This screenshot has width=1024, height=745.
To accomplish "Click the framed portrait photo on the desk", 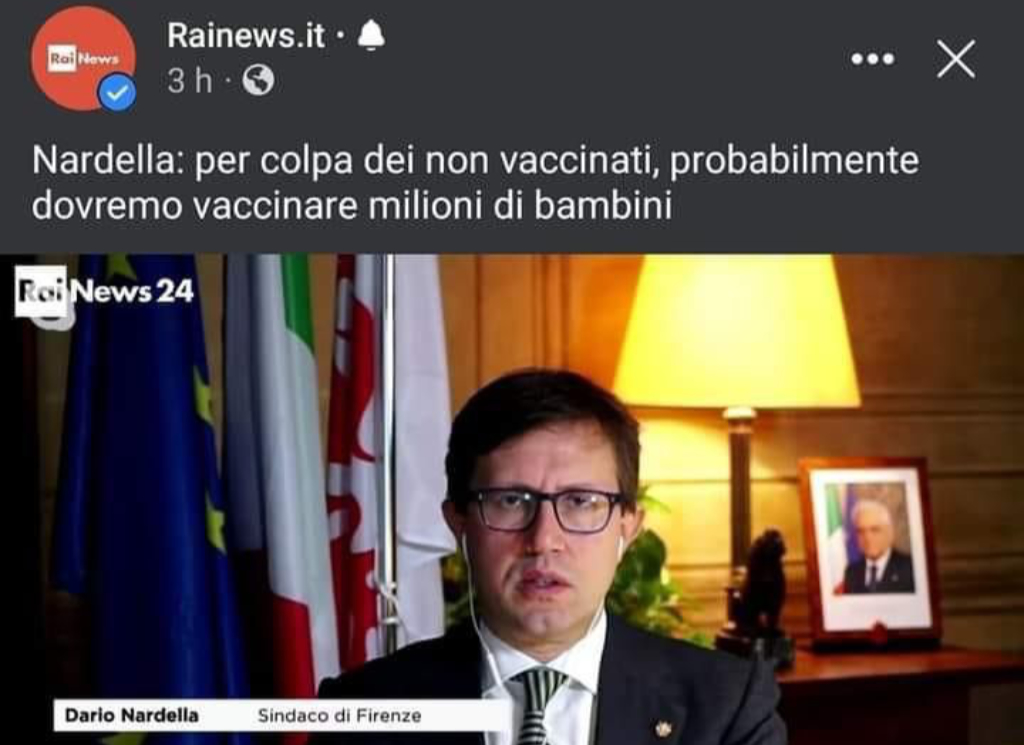I will (869, 550).
